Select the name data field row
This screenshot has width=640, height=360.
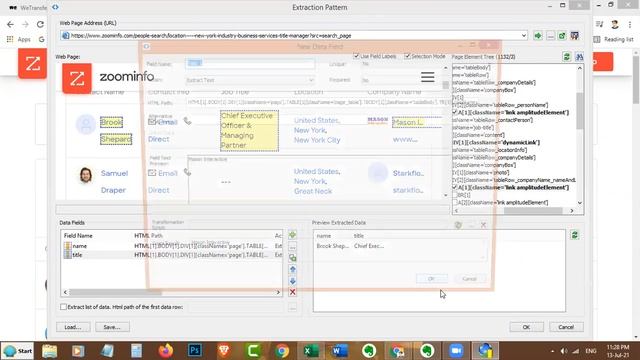pos(171,246)
